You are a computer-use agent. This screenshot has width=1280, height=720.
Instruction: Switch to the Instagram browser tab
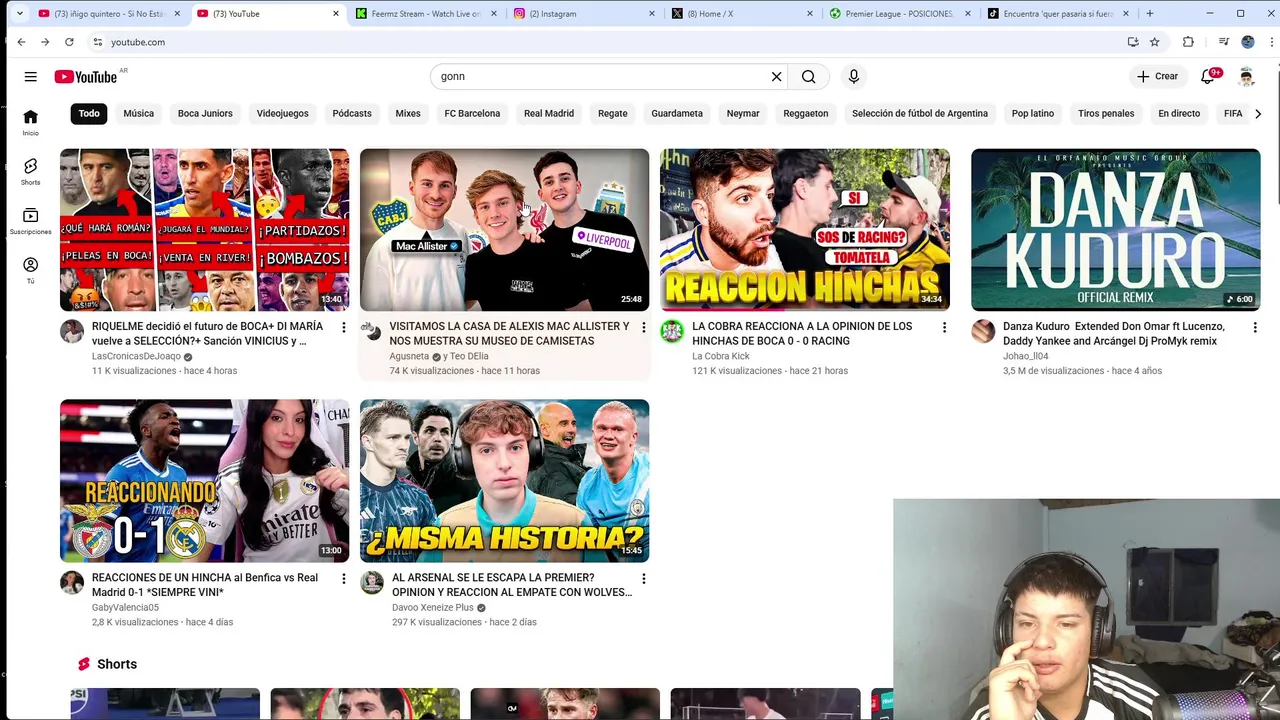[585, 14]
